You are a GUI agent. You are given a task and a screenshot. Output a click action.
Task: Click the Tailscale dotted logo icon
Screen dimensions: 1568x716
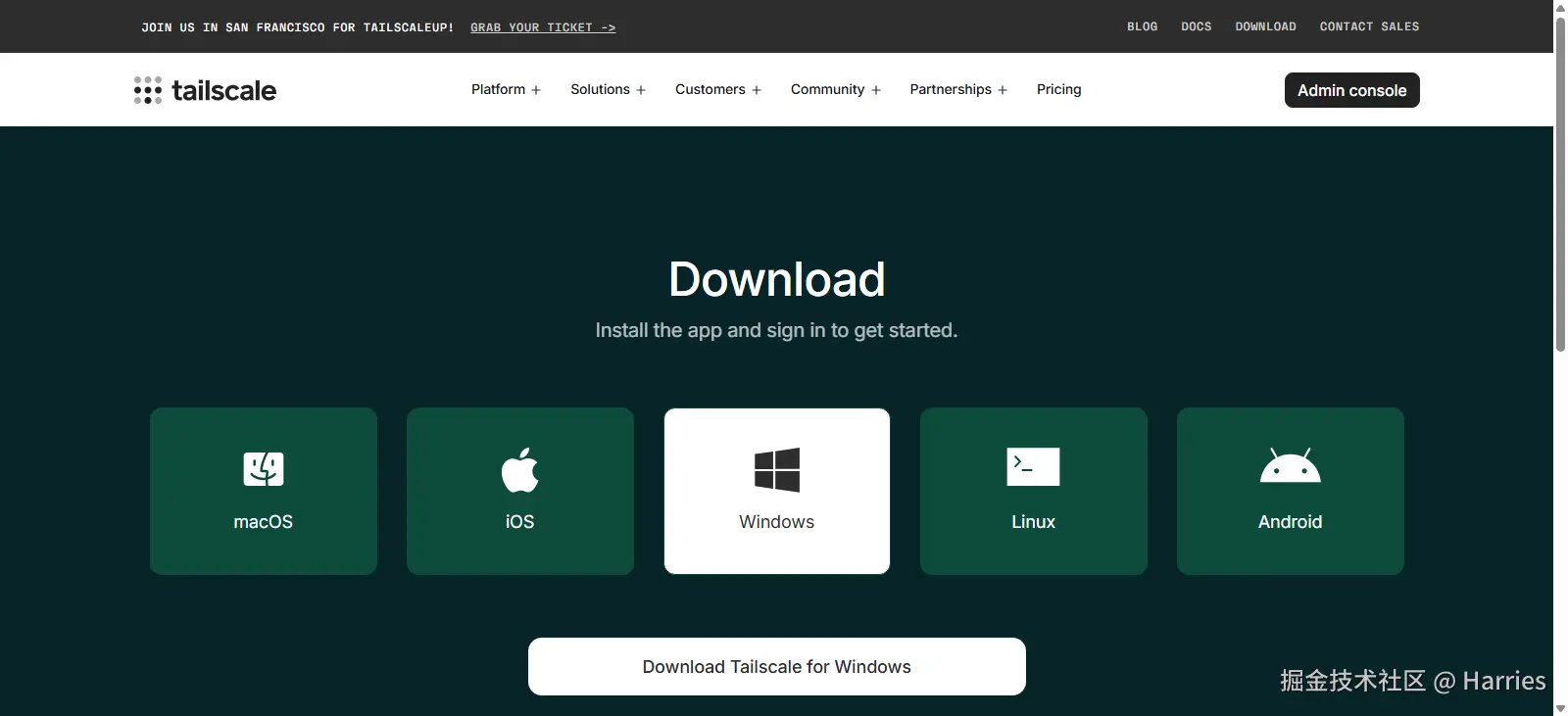[148, 90]
